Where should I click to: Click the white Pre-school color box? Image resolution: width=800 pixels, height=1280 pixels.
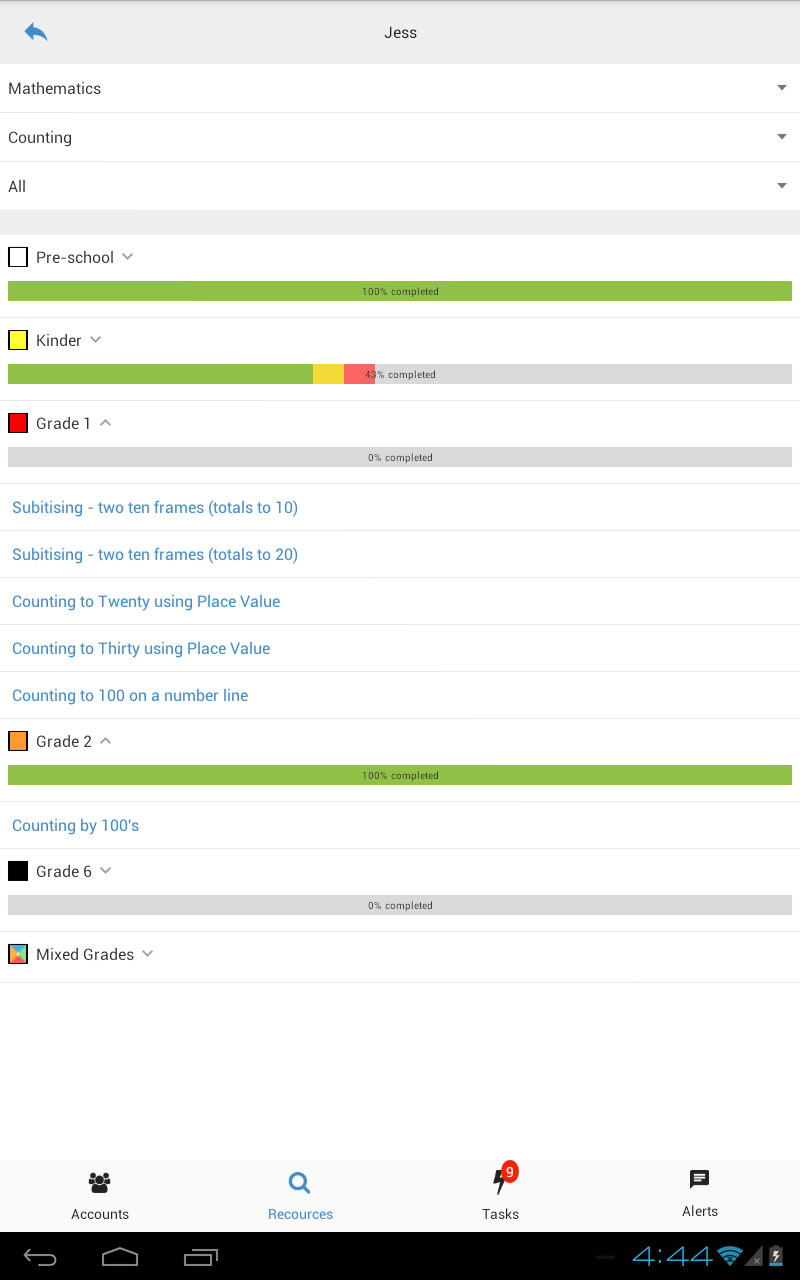coord(18,257)
